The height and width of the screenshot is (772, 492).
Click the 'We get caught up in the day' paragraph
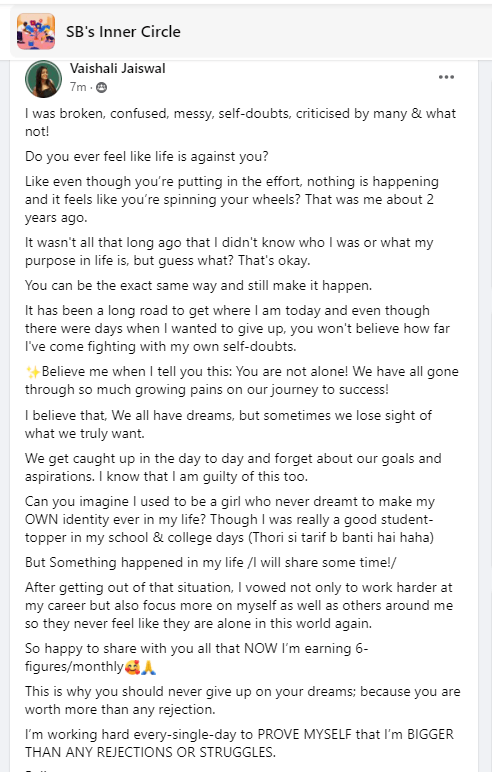233,467
